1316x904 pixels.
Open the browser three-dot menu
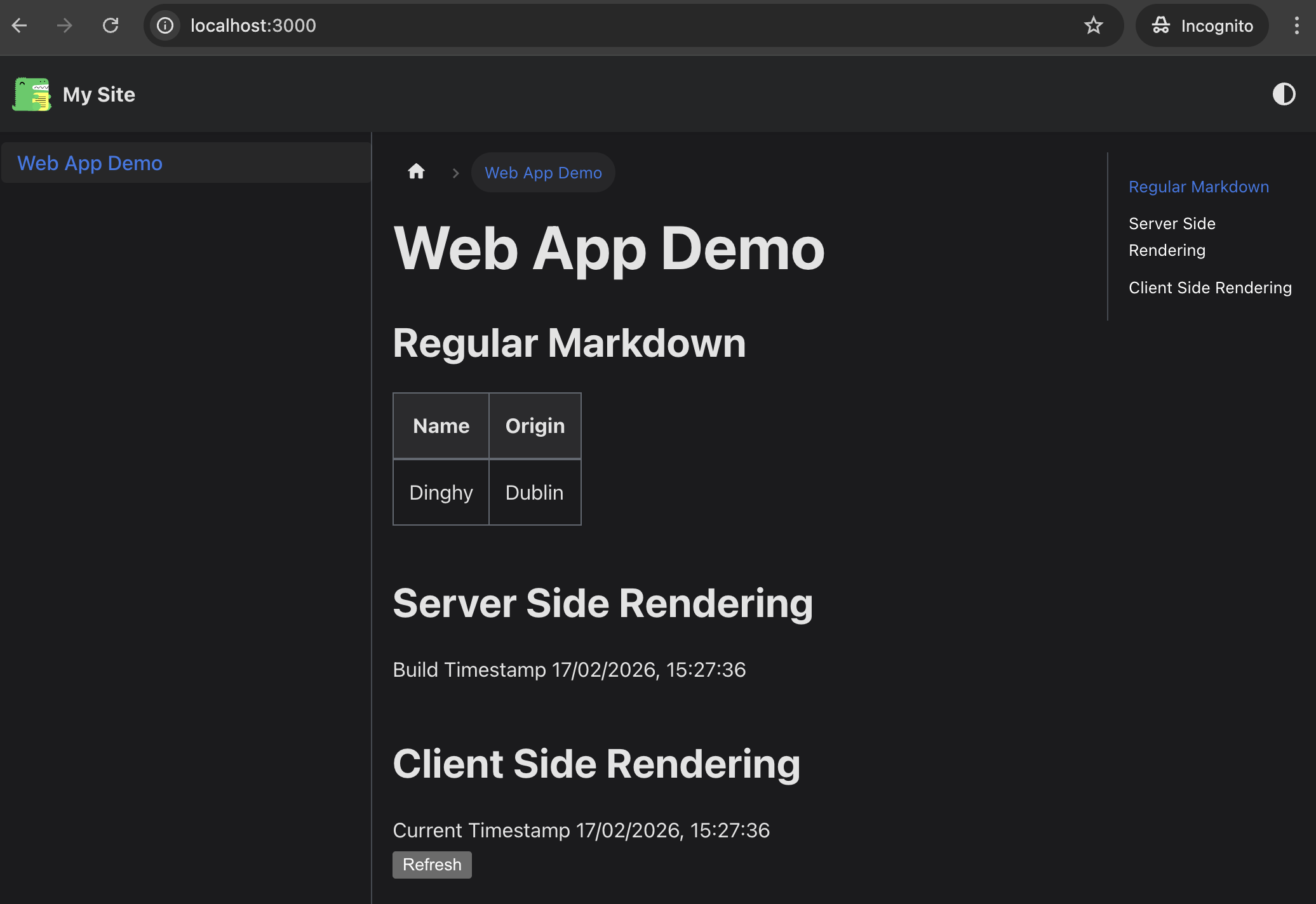point(1296,25)
